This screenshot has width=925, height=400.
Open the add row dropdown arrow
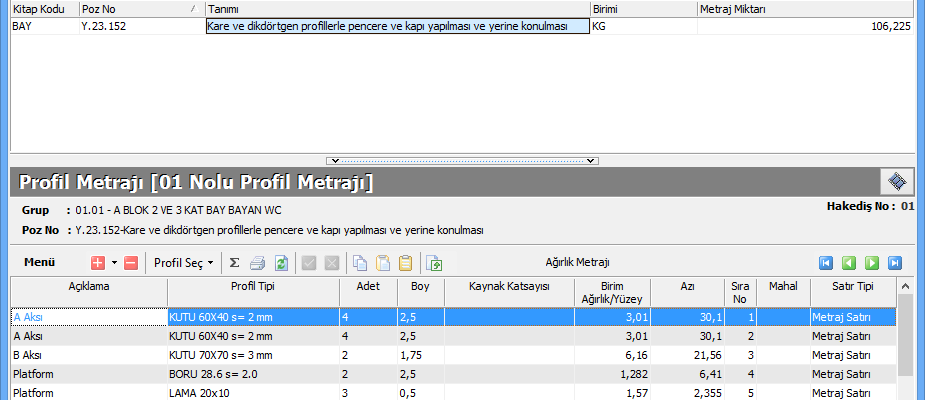click(x=114, y=263)
